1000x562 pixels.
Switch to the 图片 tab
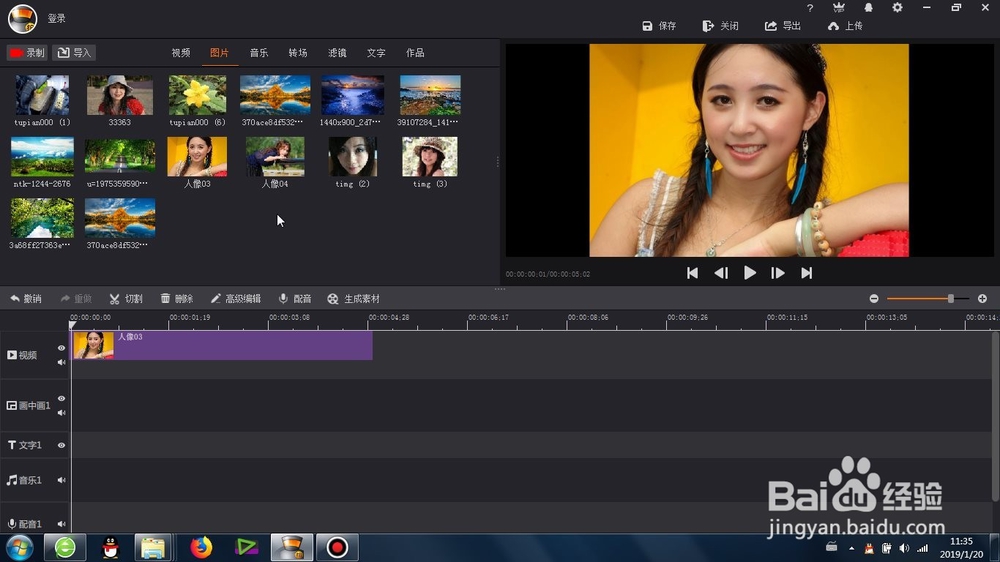[x=219, y=53]
